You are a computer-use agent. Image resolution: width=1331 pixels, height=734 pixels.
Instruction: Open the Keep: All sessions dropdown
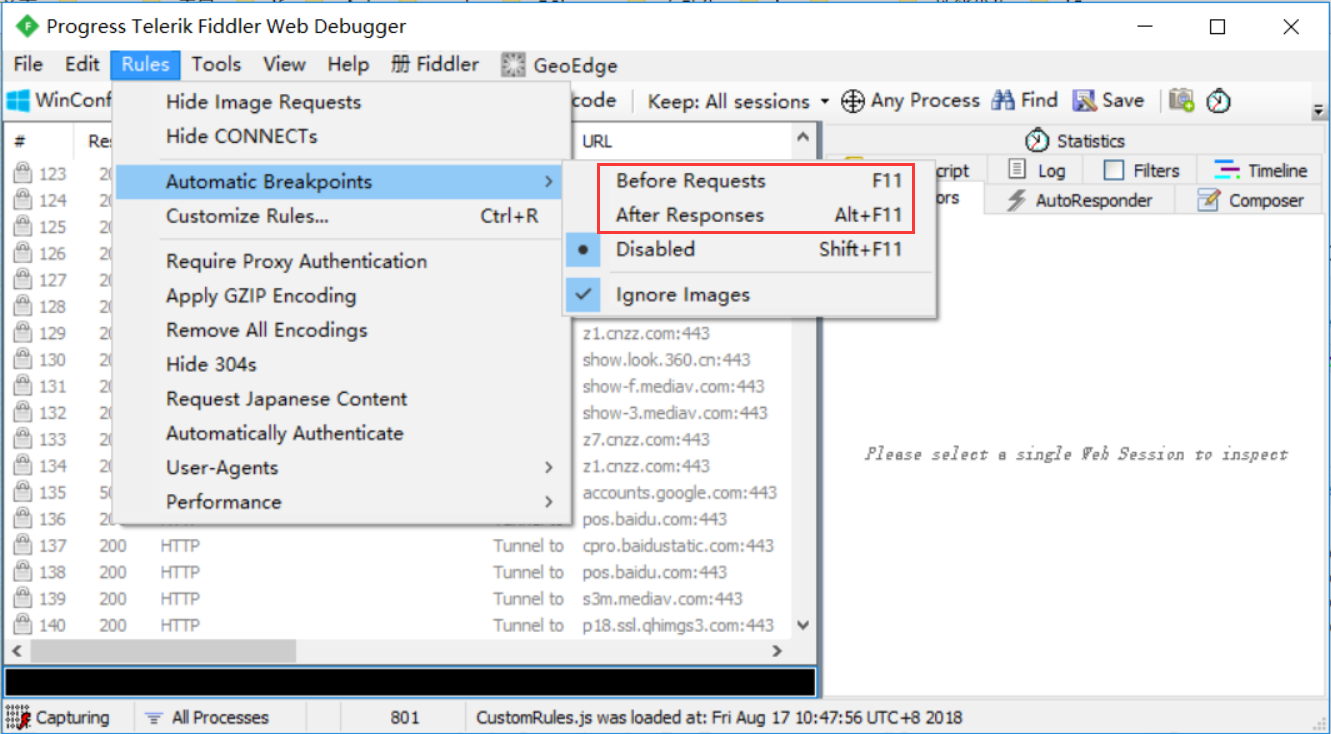pos(738,101)
